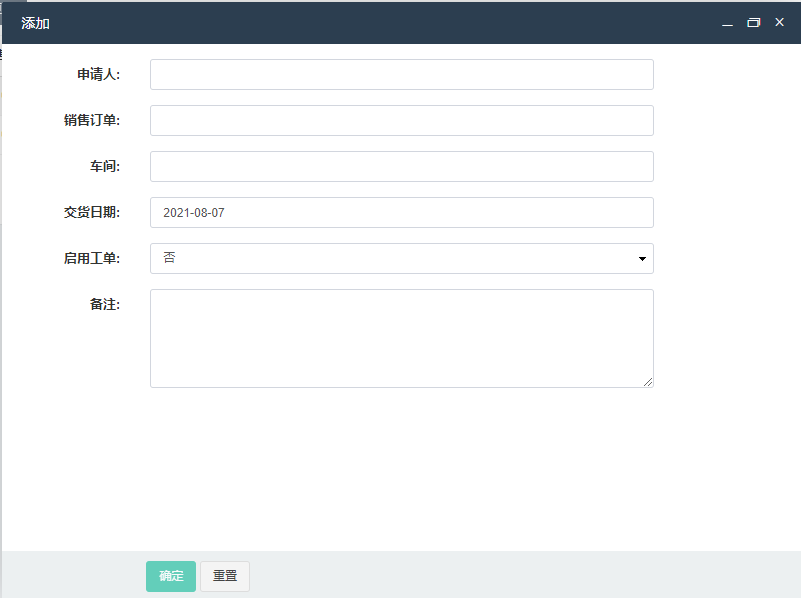Click the 销售订单 label text

coord(92,121)
